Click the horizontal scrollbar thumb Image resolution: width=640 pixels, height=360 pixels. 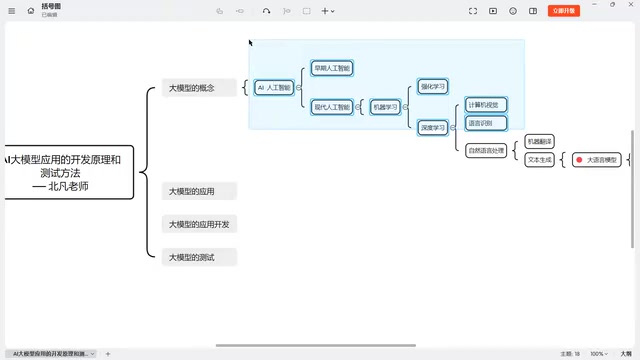coord(316,345)
